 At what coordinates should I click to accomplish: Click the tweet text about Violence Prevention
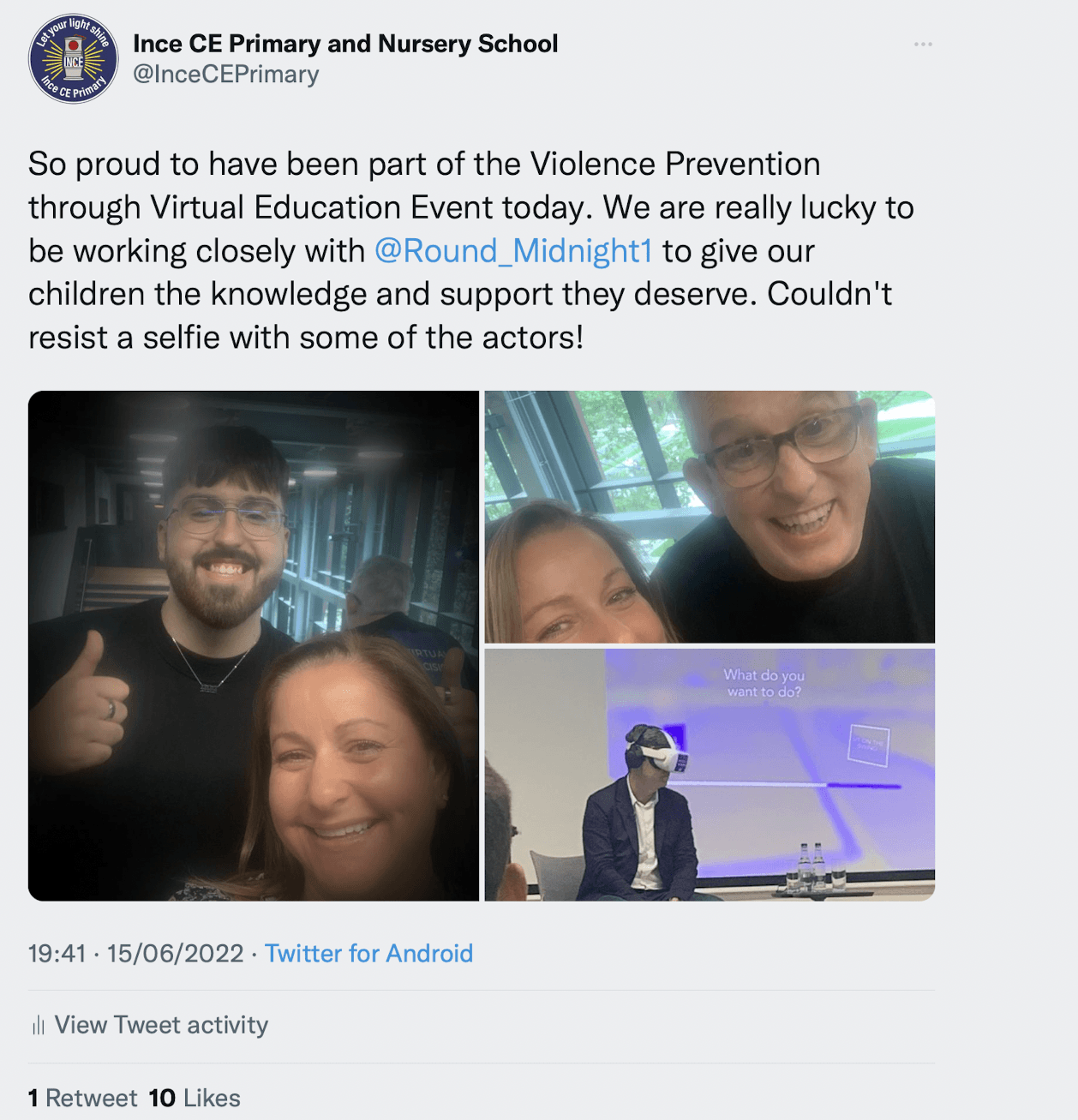pos(471,251)
